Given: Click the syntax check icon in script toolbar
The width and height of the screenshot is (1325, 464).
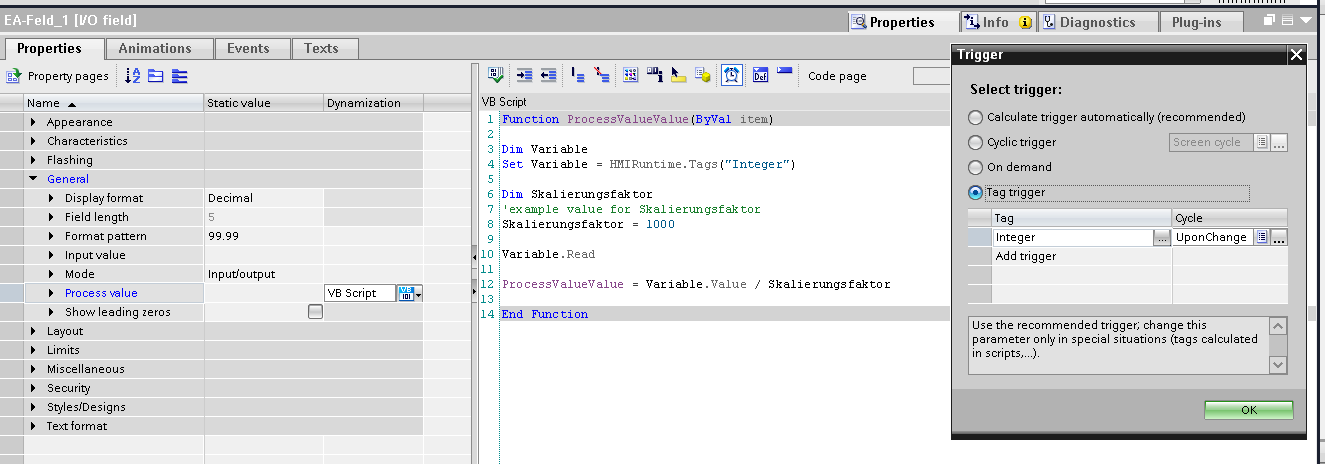Looking at the screenshot, I should tap(495, 75).
